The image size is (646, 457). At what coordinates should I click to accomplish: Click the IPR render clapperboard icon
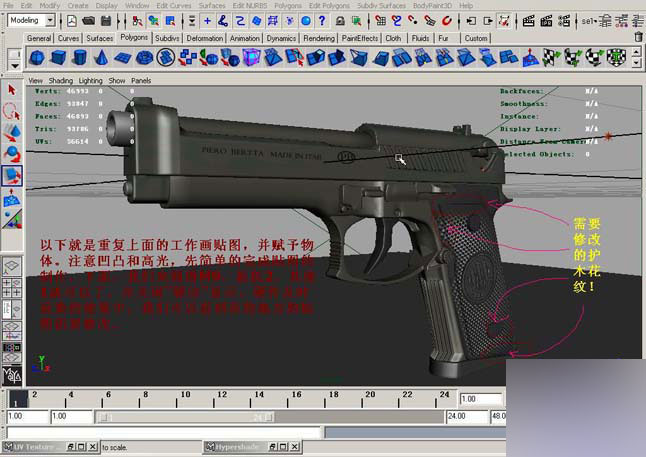point(546,21)
